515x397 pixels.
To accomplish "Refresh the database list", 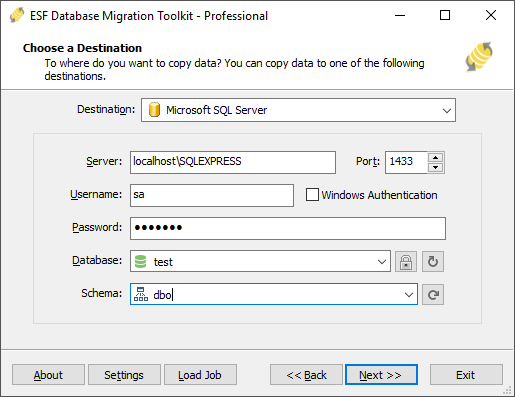I will (433, 262).
